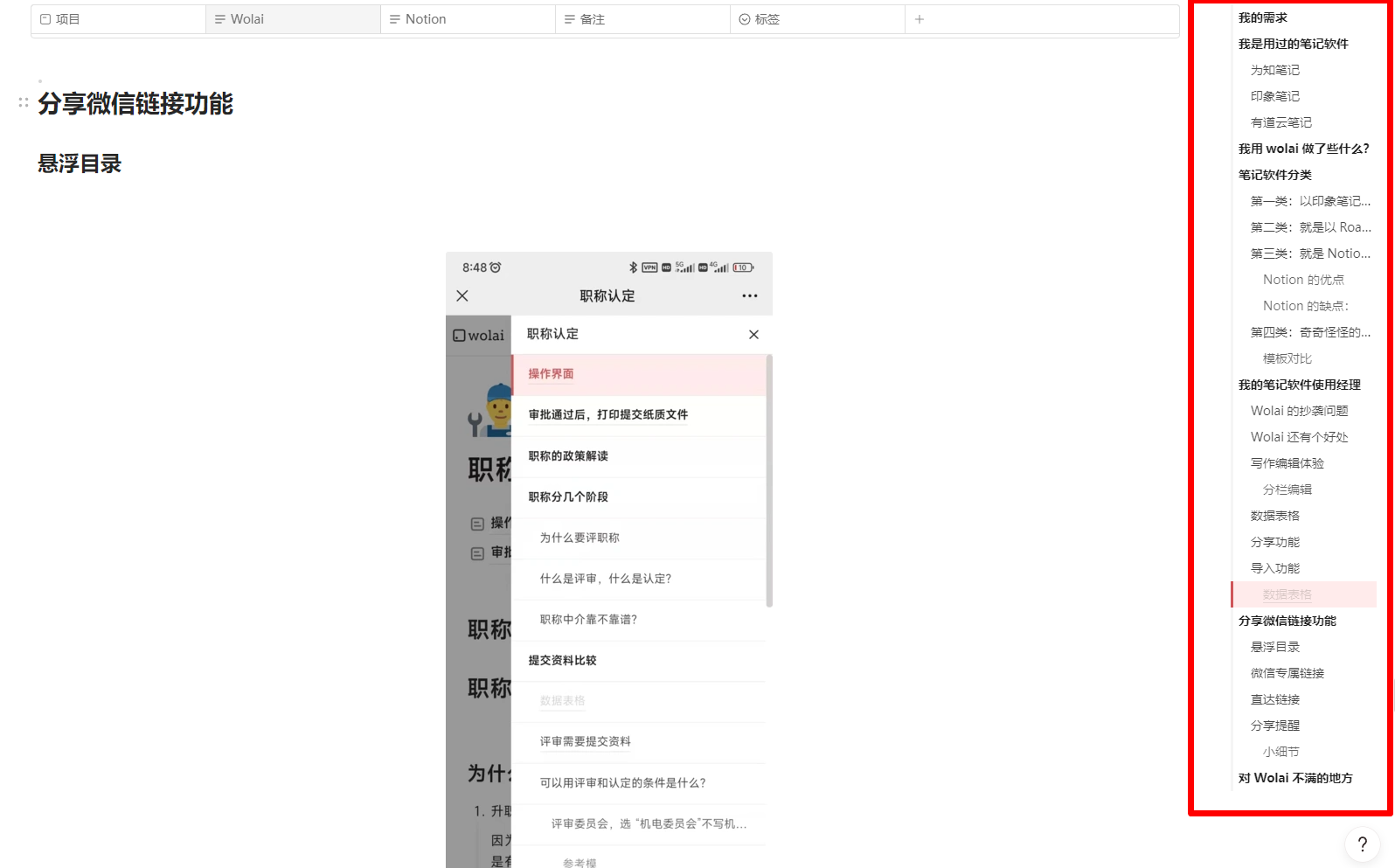This screenshot has width=1395, height=868.
Task: Open outline entry 第三类：就是 Notio...
Action: point(1310,253)
